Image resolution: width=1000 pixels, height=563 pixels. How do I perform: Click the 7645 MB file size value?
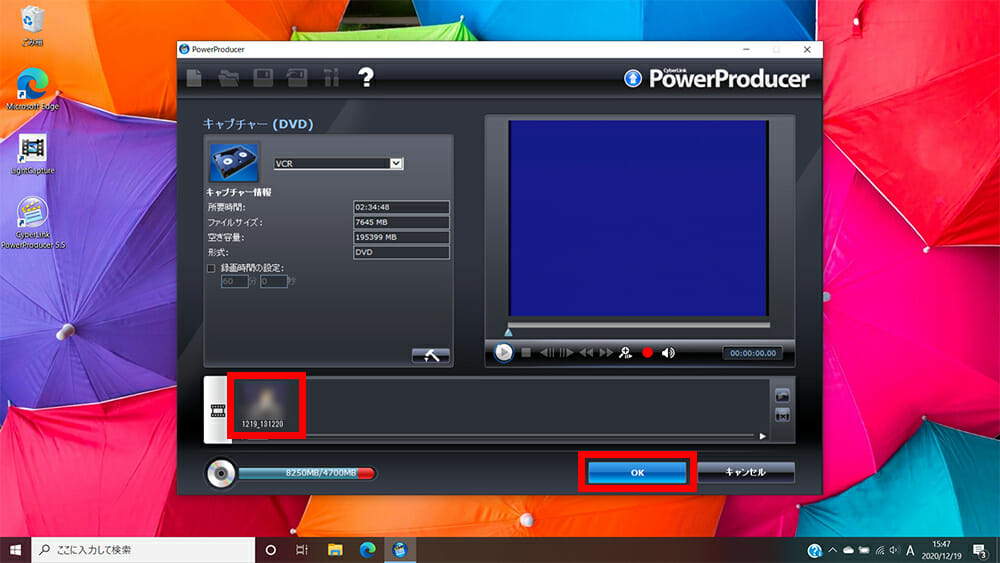point(401,223)
